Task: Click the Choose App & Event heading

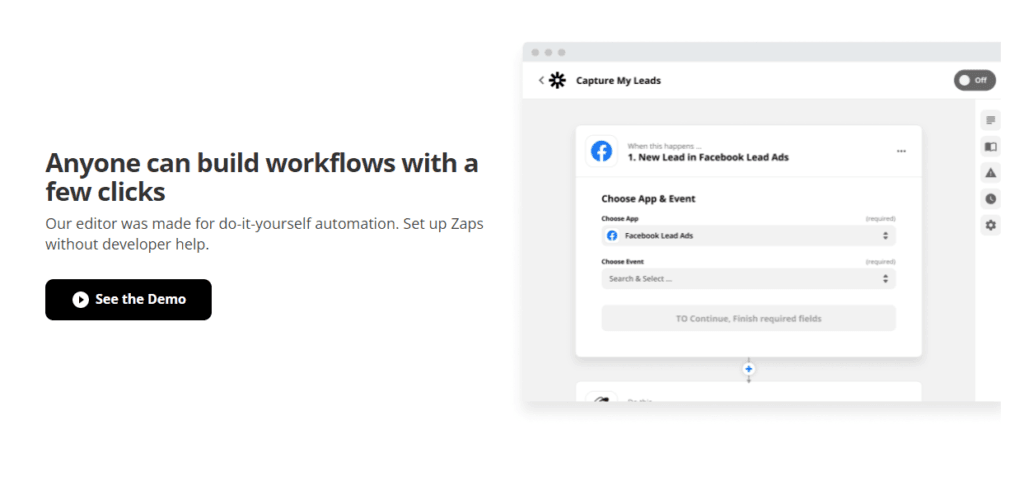Action: [648, 198]
